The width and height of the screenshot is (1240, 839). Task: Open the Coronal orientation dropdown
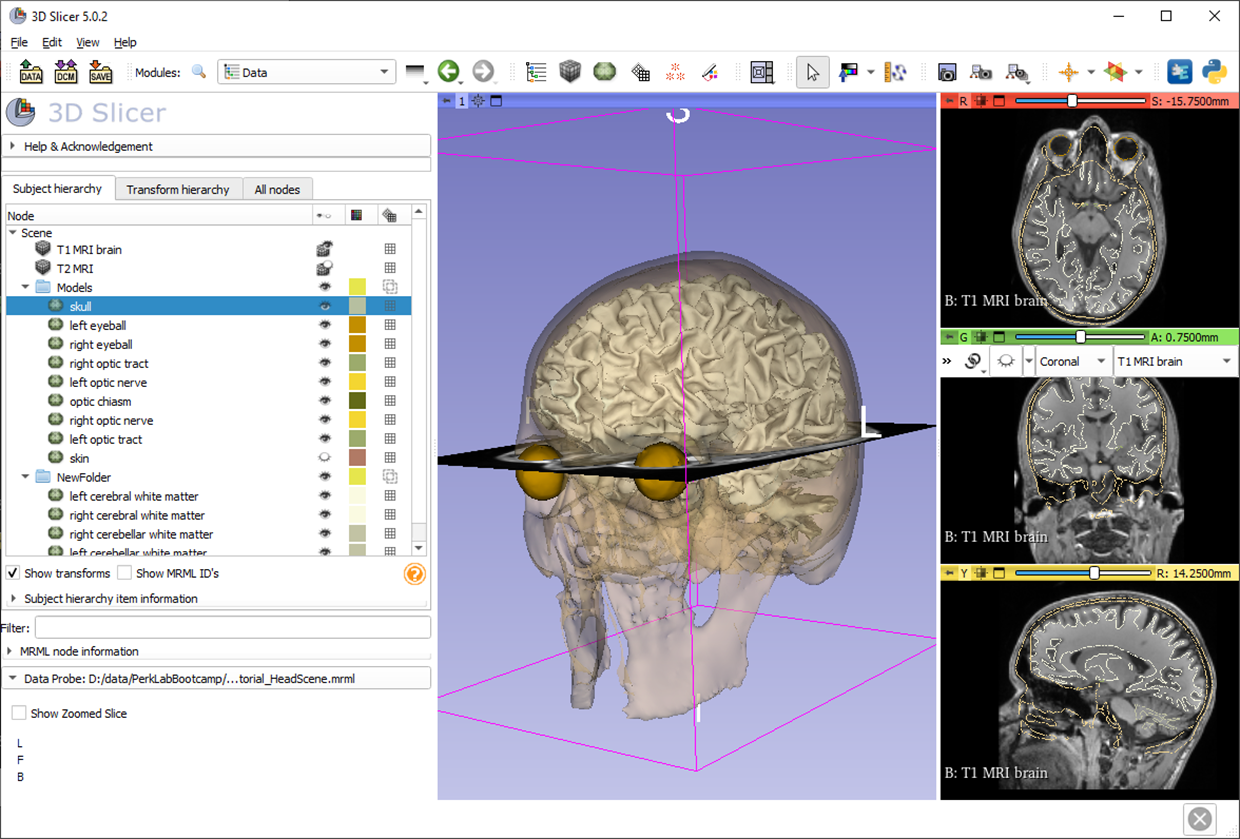click(x=1072, y=361)
